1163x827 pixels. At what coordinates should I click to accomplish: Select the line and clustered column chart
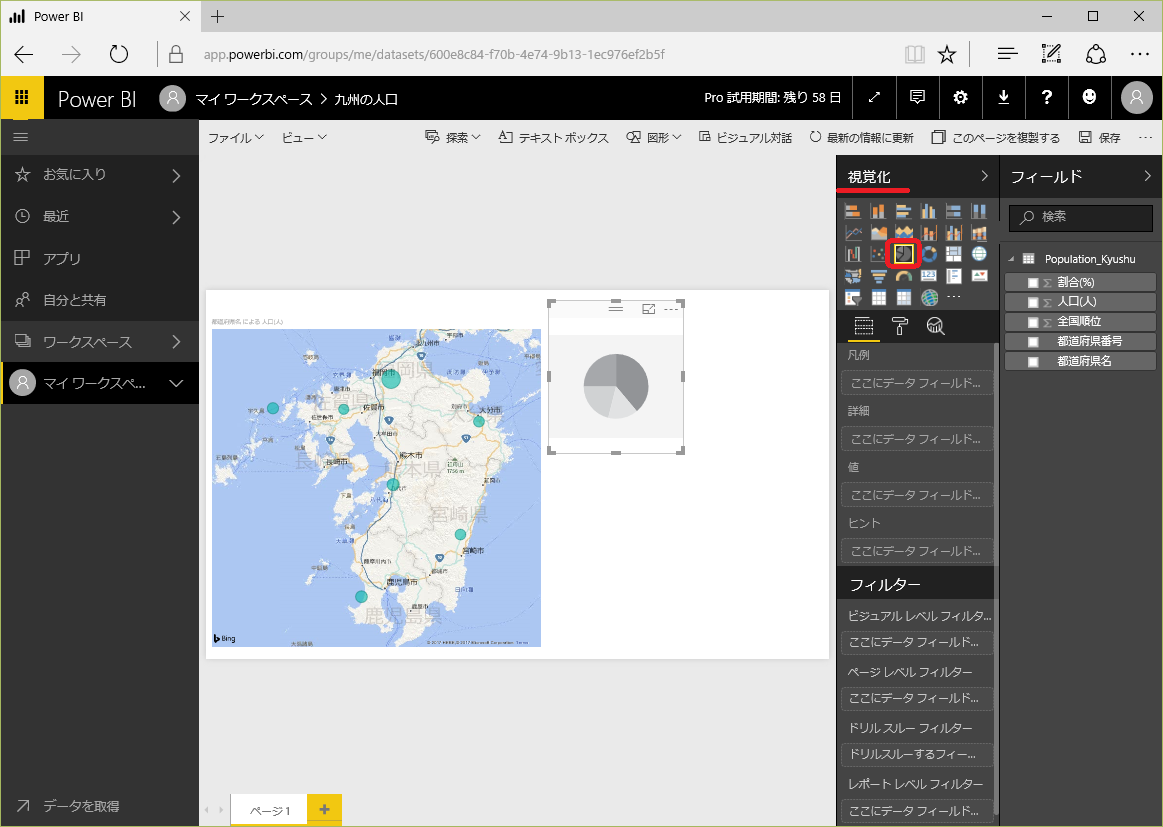(954, 233)
